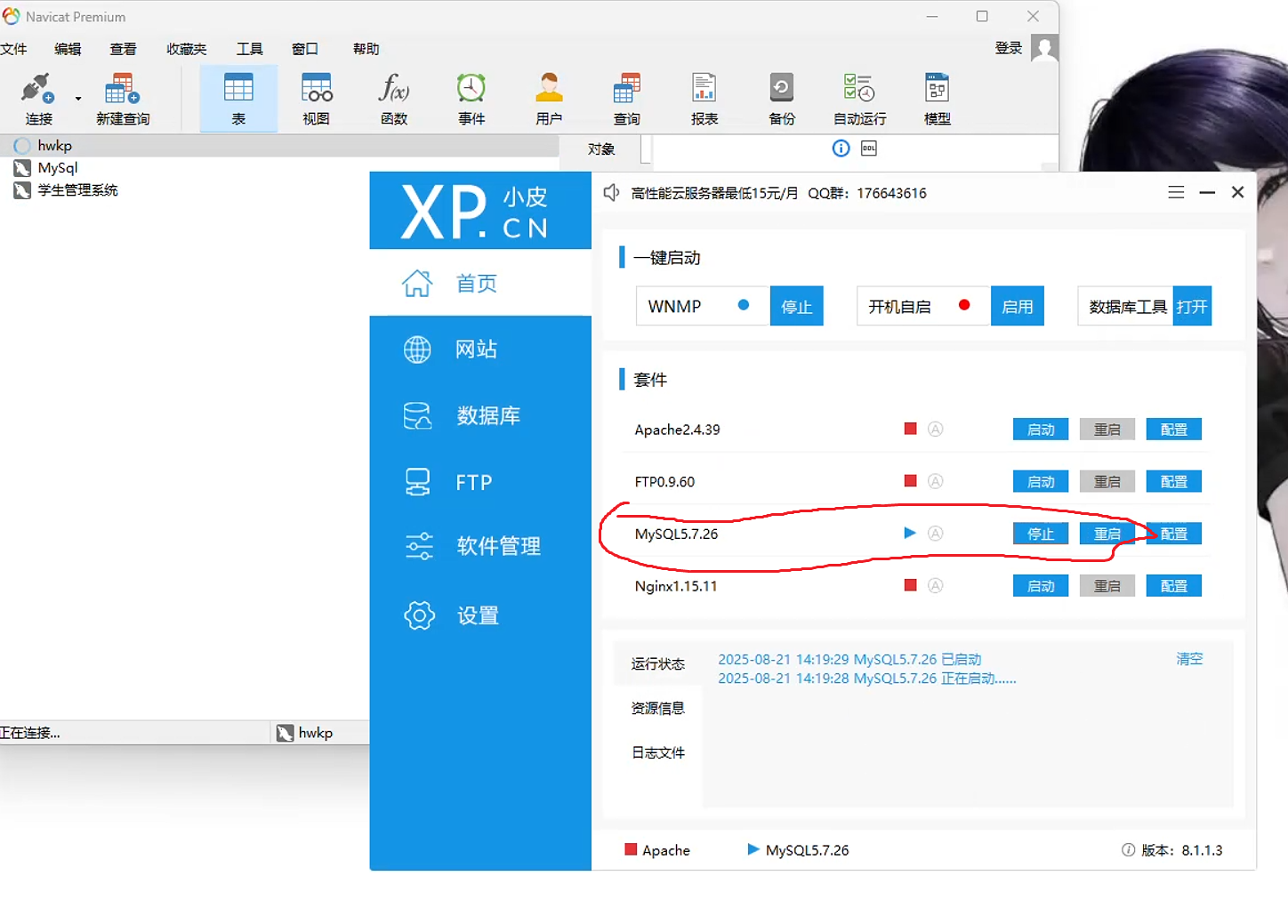Click the DDL icon next to info icon
Viewport: 1288px width, 924px height.
pos(869,149)
